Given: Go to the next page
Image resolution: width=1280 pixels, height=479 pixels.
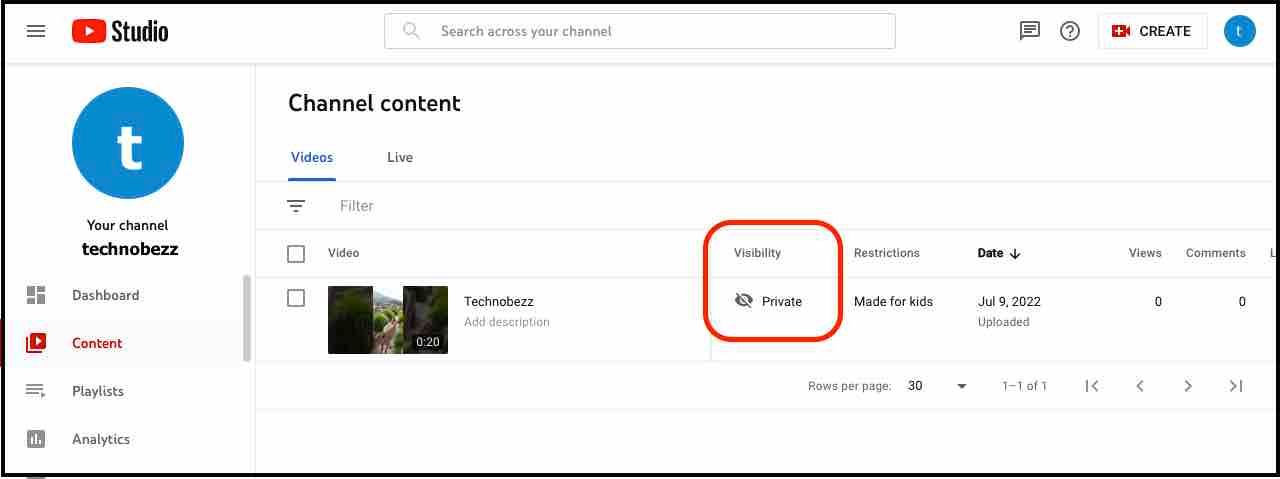Looking at the screenshot, I should click(1188, 386).
